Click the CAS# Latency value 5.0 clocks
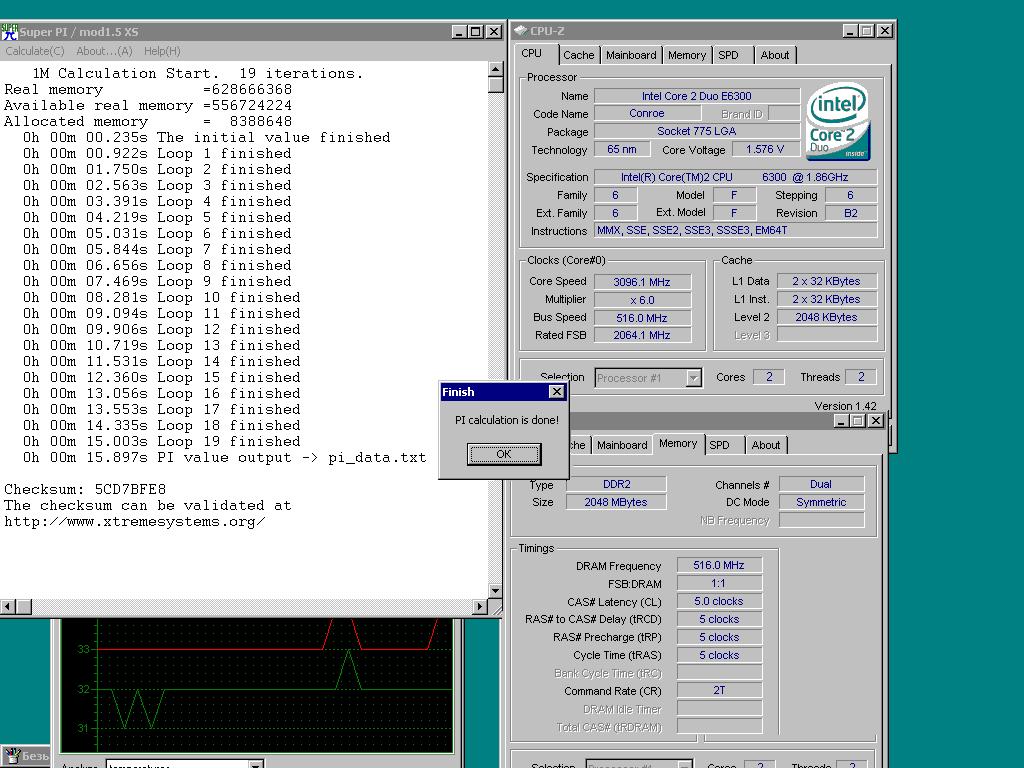The width and height of the screenshot is (1024, 768). click(719, 601)
